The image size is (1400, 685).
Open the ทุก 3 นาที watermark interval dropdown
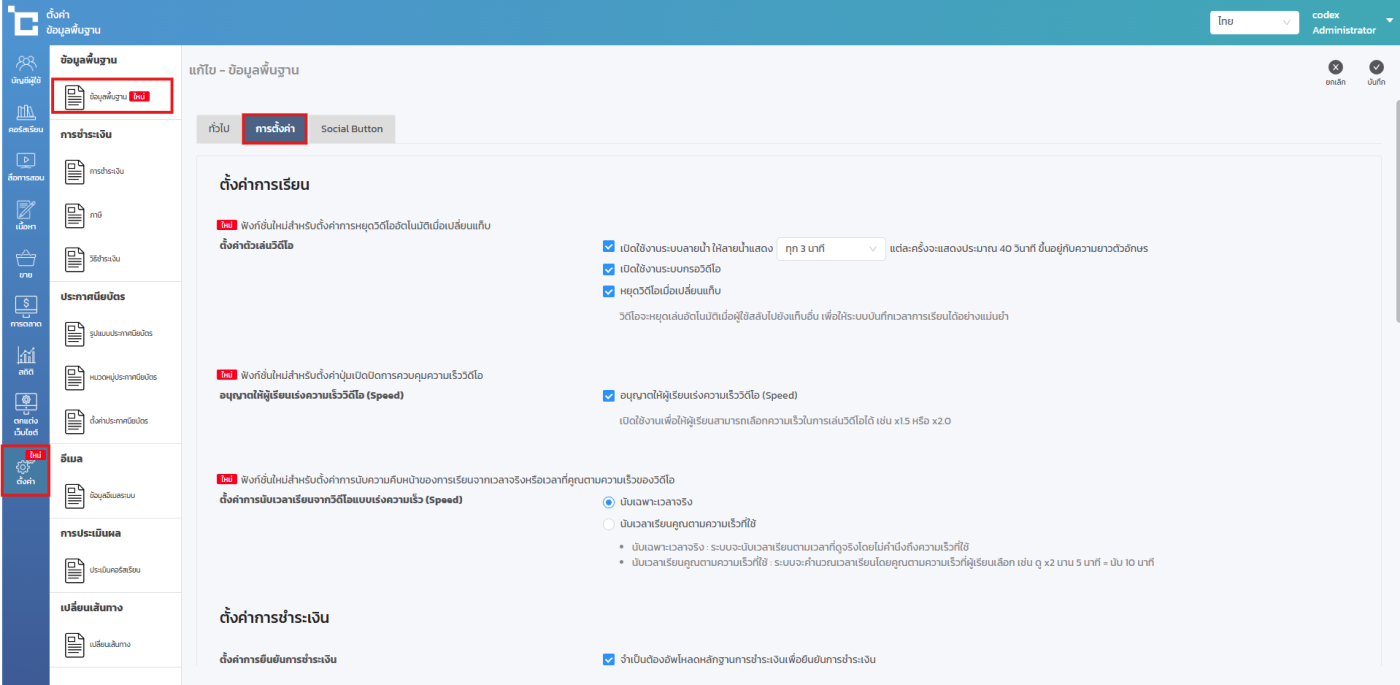click(x=830, y=248)
